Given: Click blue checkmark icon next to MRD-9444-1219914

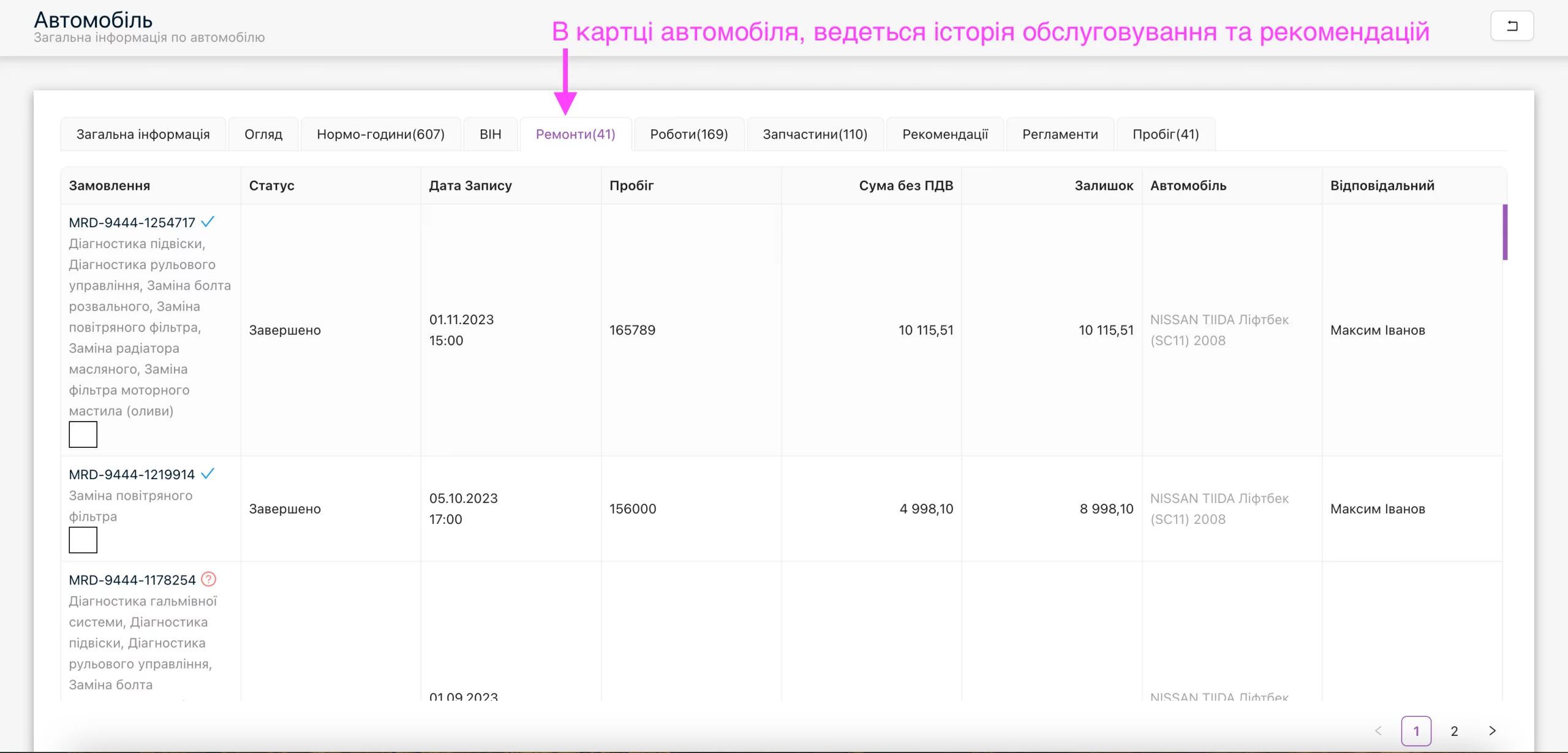Looking at the screenshot, I should click(x=208, y=474).
